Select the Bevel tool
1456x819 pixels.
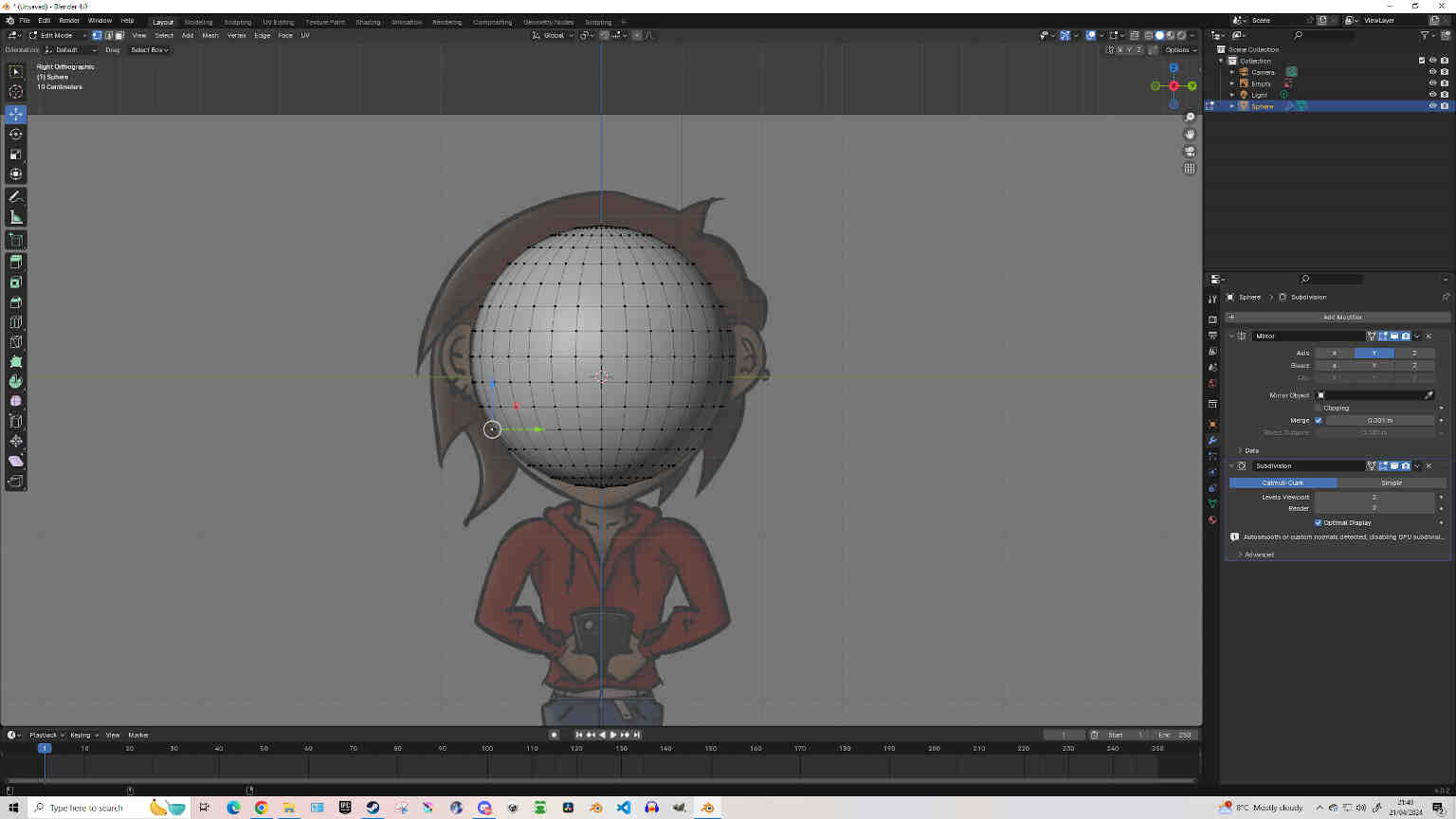point(16,302)
